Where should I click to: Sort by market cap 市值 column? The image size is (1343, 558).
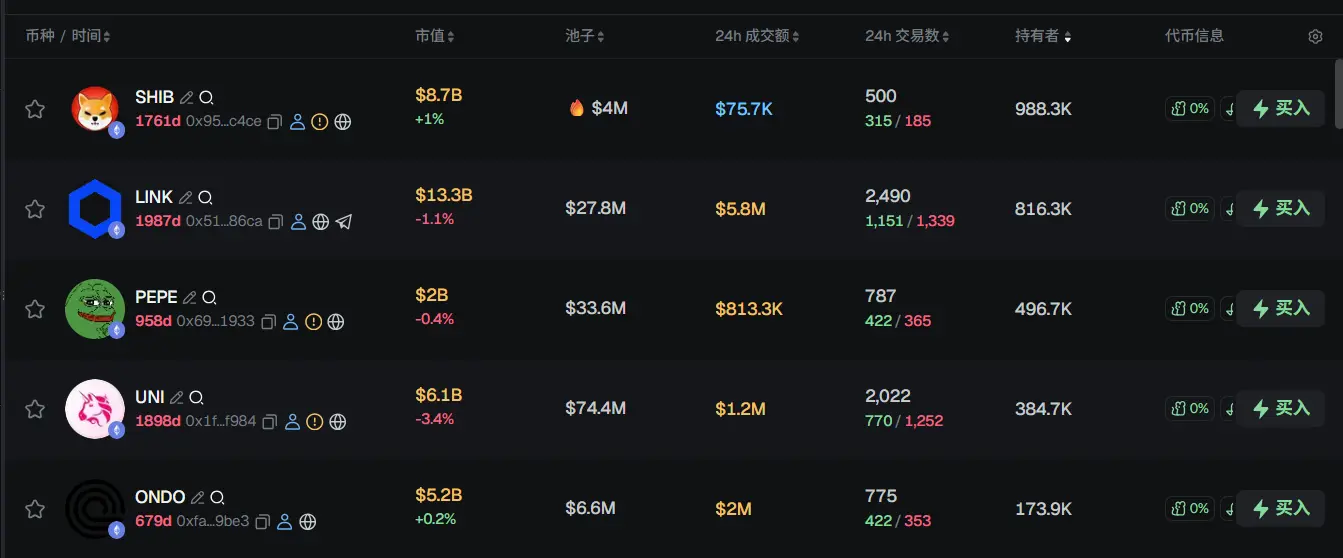tap(435, 36)
